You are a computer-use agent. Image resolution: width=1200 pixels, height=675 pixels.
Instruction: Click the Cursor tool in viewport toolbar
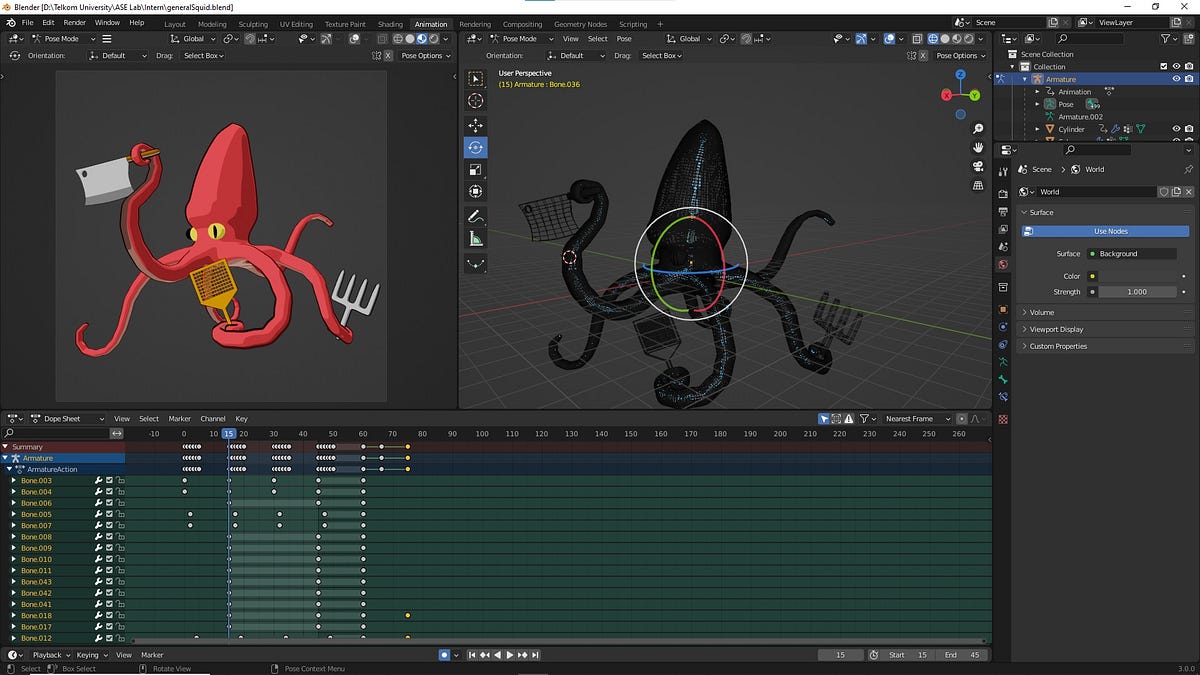(x=475, y=100)
